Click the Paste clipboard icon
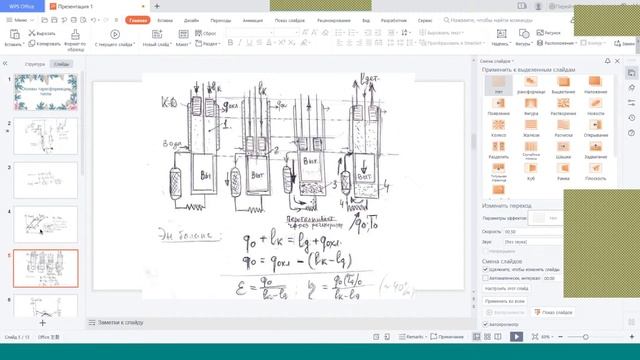The width and height of the screenshot is (640, 360). point(15,34)
